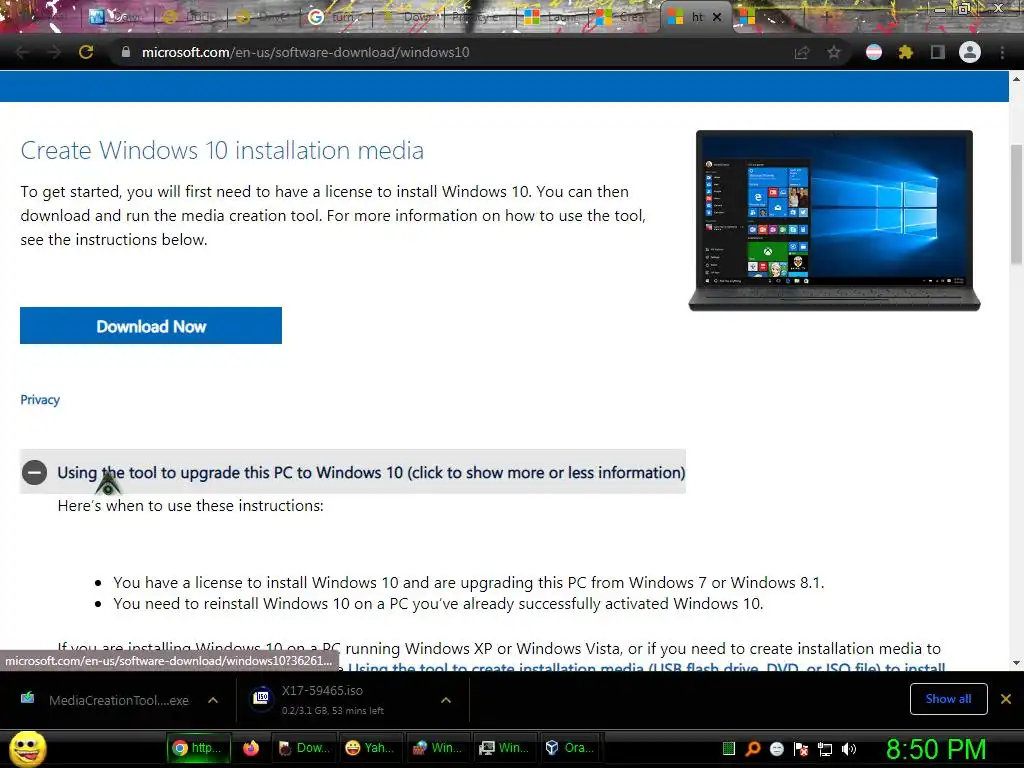Open the 'Dow...' taskbar window
Image resolution: width=1024 pixels, height=768 pixels.
coord(304,748)
